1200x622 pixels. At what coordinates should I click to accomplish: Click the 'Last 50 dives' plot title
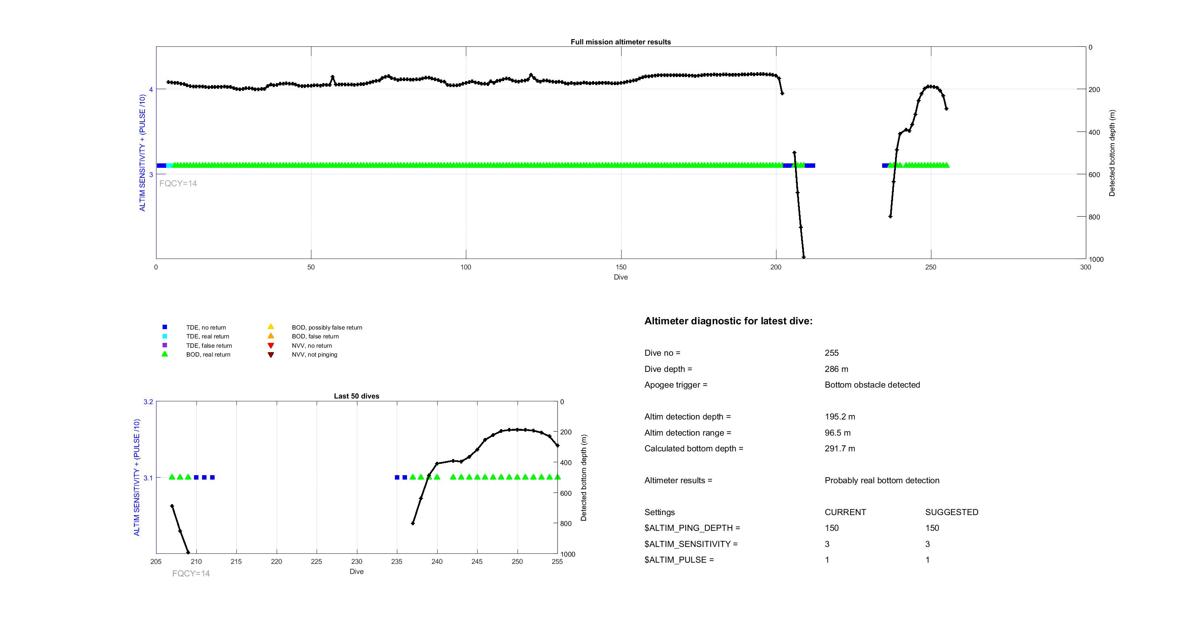357,396
